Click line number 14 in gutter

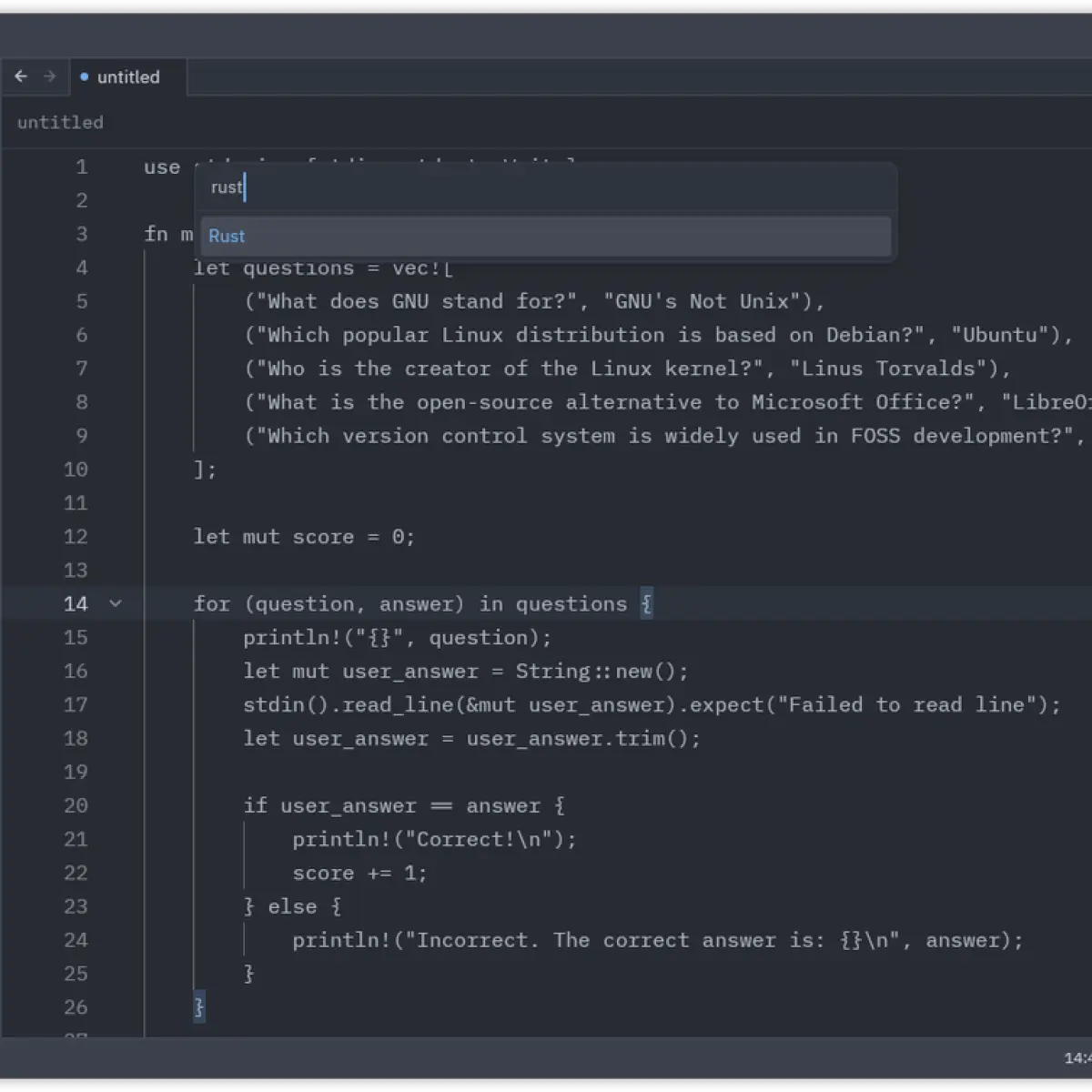coord(76,603)
